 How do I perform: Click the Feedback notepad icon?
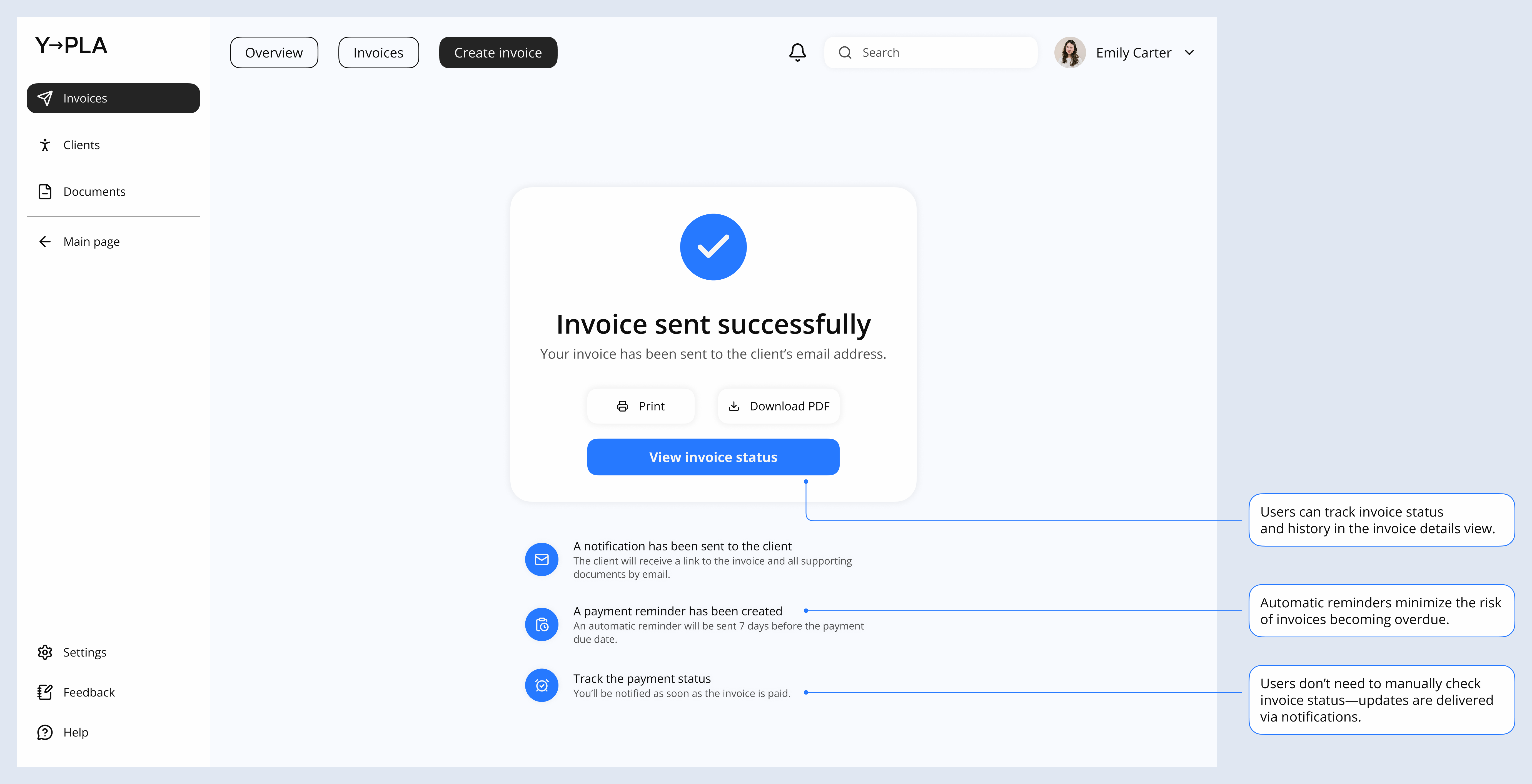coord(45,692)
